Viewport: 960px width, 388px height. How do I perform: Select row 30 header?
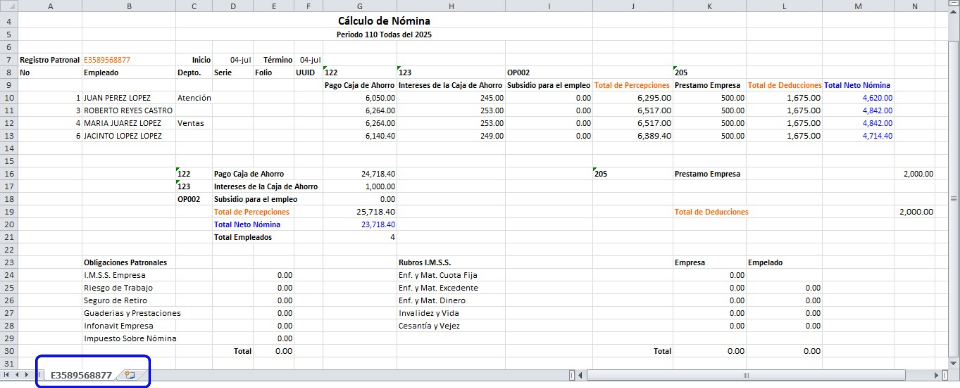[x=9, y=351]
